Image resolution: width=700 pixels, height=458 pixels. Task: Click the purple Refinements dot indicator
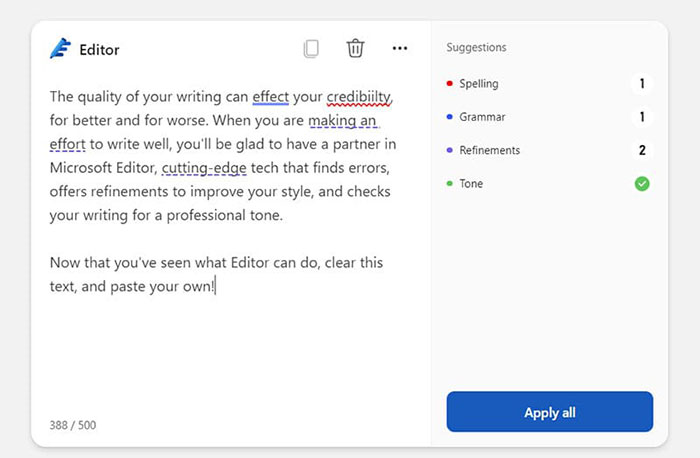click(450, 151)
